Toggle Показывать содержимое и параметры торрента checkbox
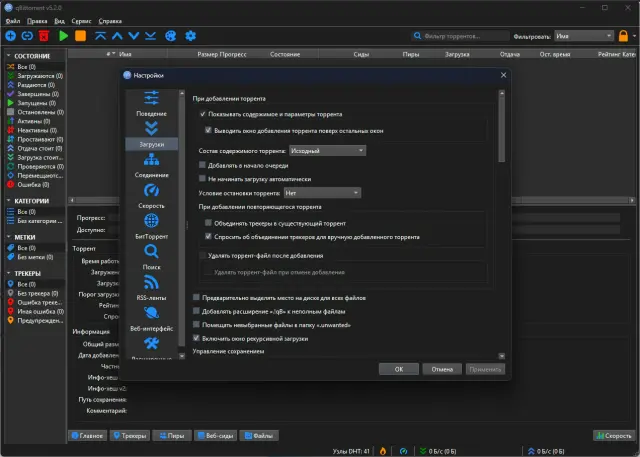 coord(202,114)
